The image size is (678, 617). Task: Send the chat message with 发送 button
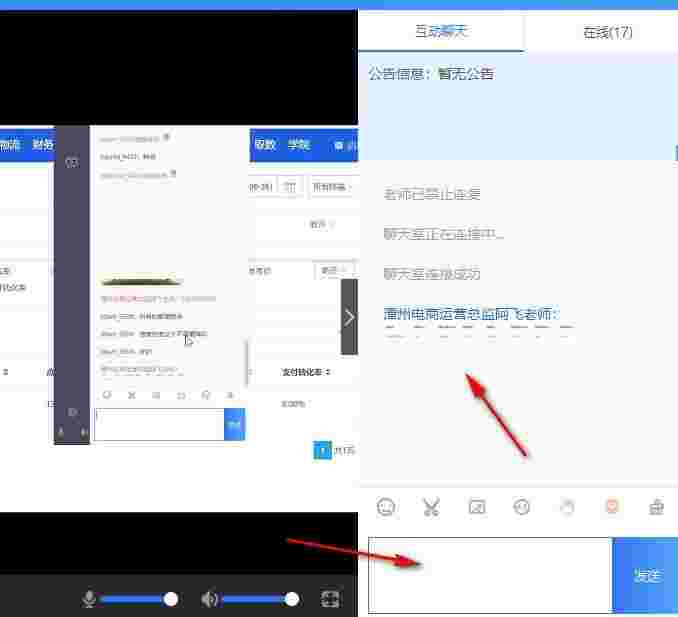[x=645, y=575]
